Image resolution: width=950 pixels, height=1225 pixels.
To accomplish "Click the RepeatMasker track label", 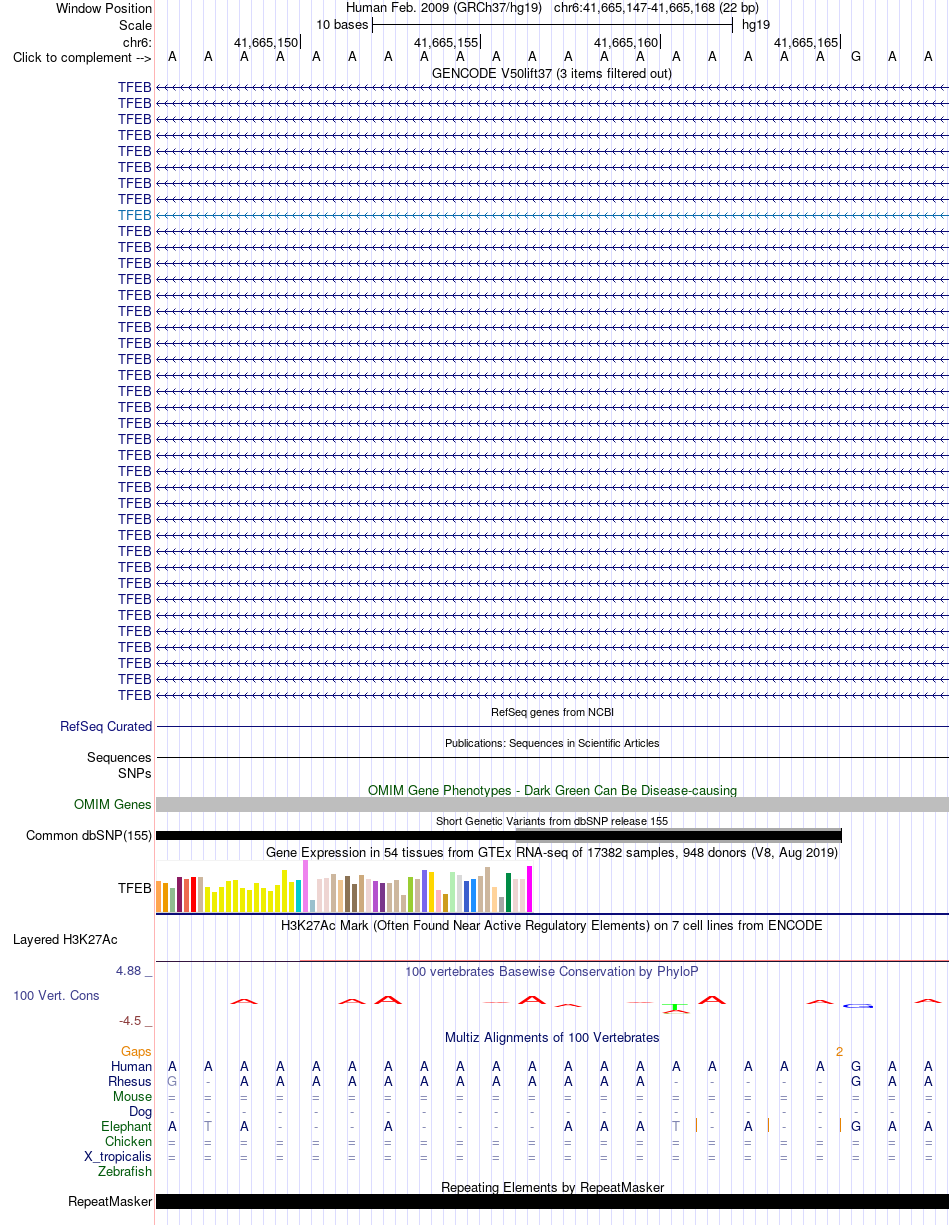I will coord(110,1202).
